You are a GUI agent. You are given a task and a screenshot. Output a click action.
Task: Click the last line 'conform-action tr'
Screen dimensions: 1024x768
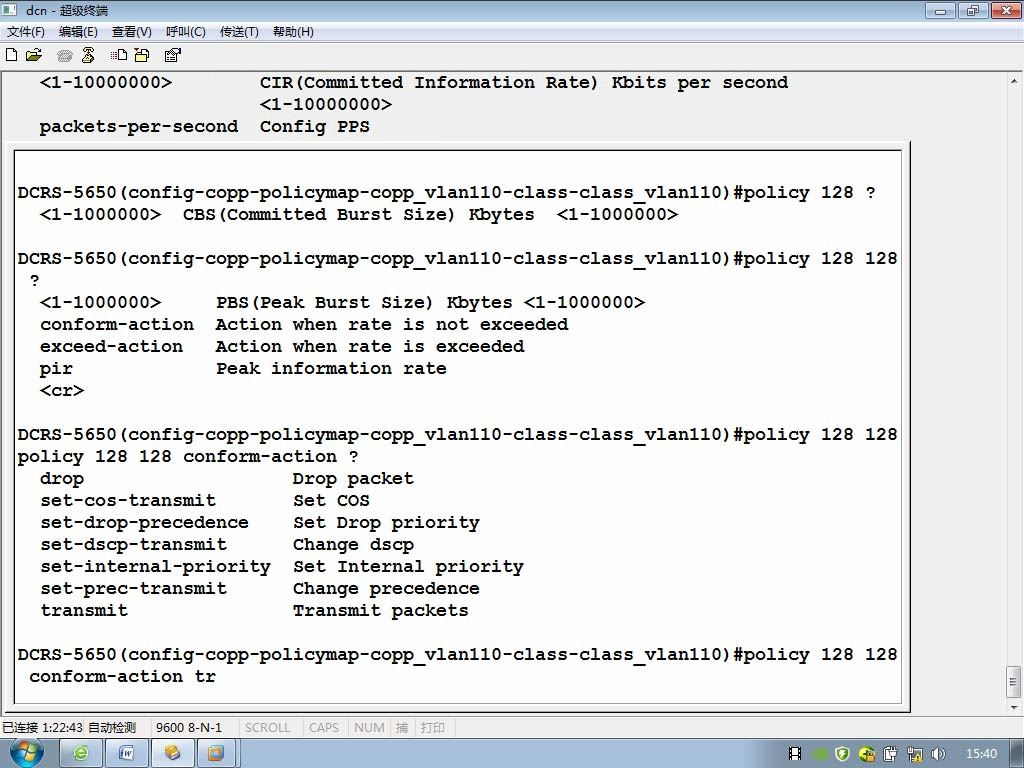pyautogui.click(x=122, y=677)
